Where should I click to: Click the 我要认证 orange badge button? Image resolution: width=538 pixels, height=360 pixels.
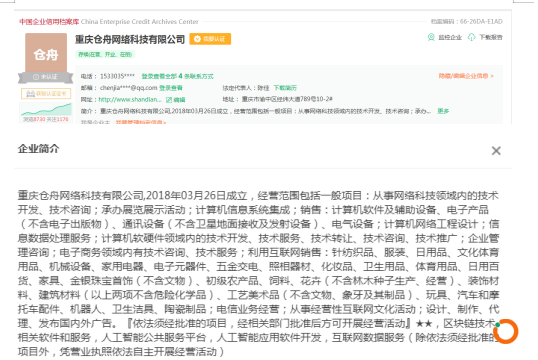click(210, 39)
